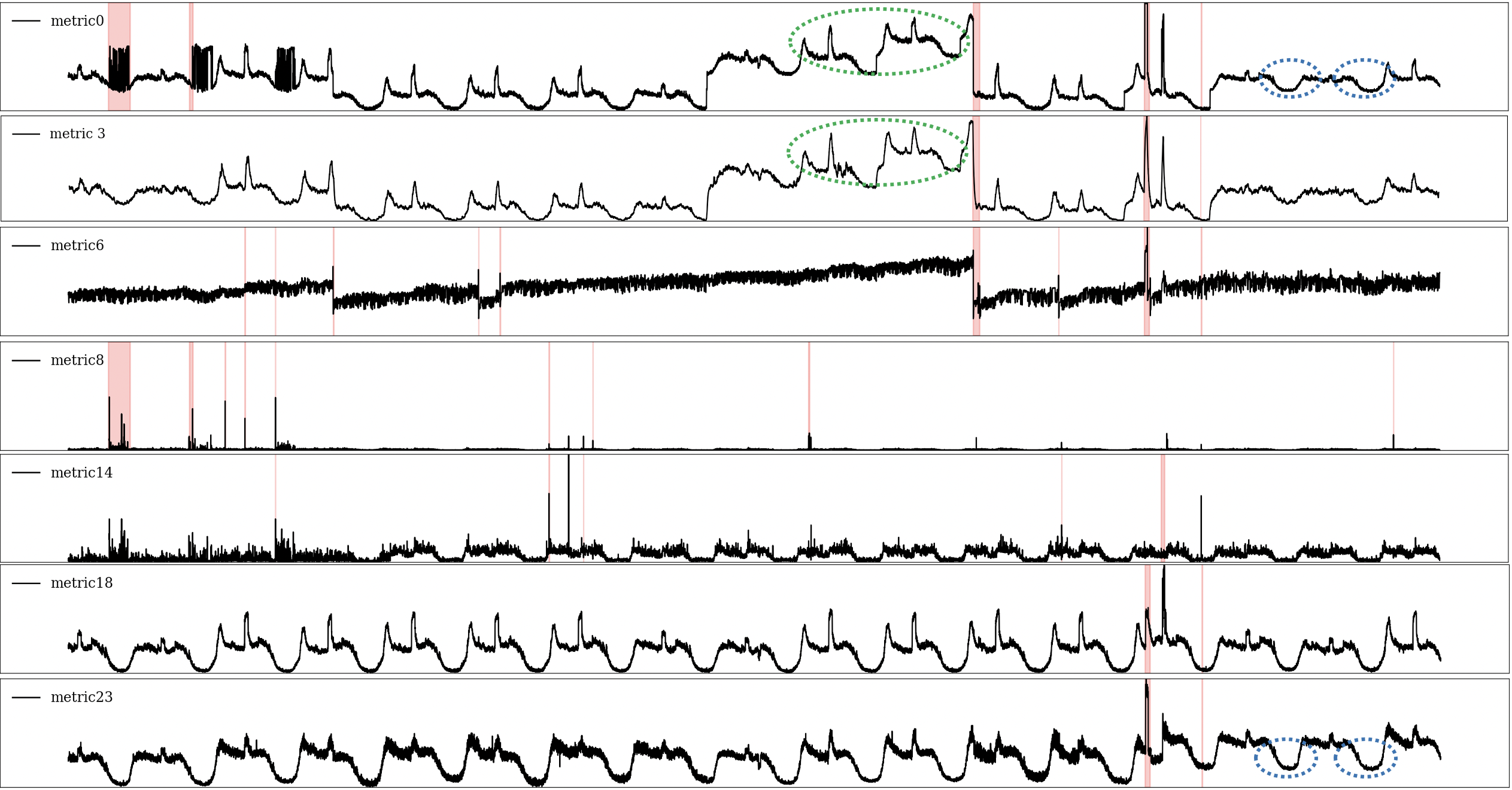Click the metric 3 legend label

tap(77, 133)
